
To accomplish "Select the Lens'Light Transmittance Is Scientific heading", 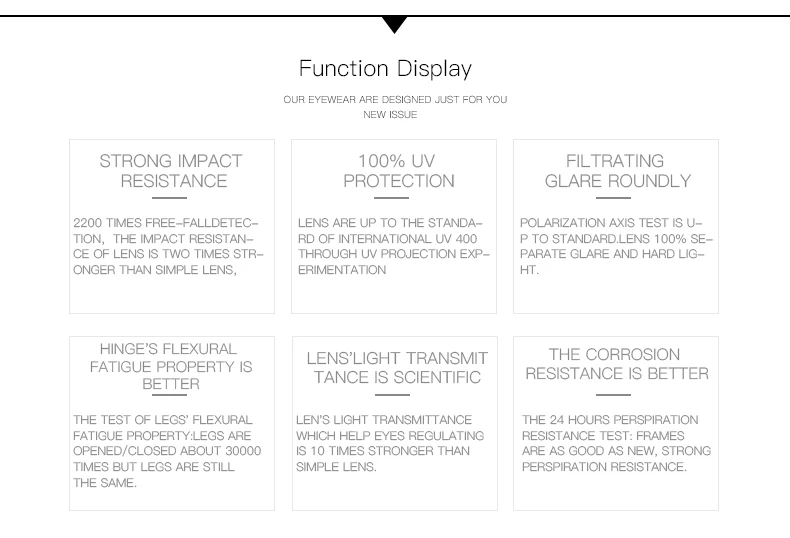I will [x=397, y=367].
